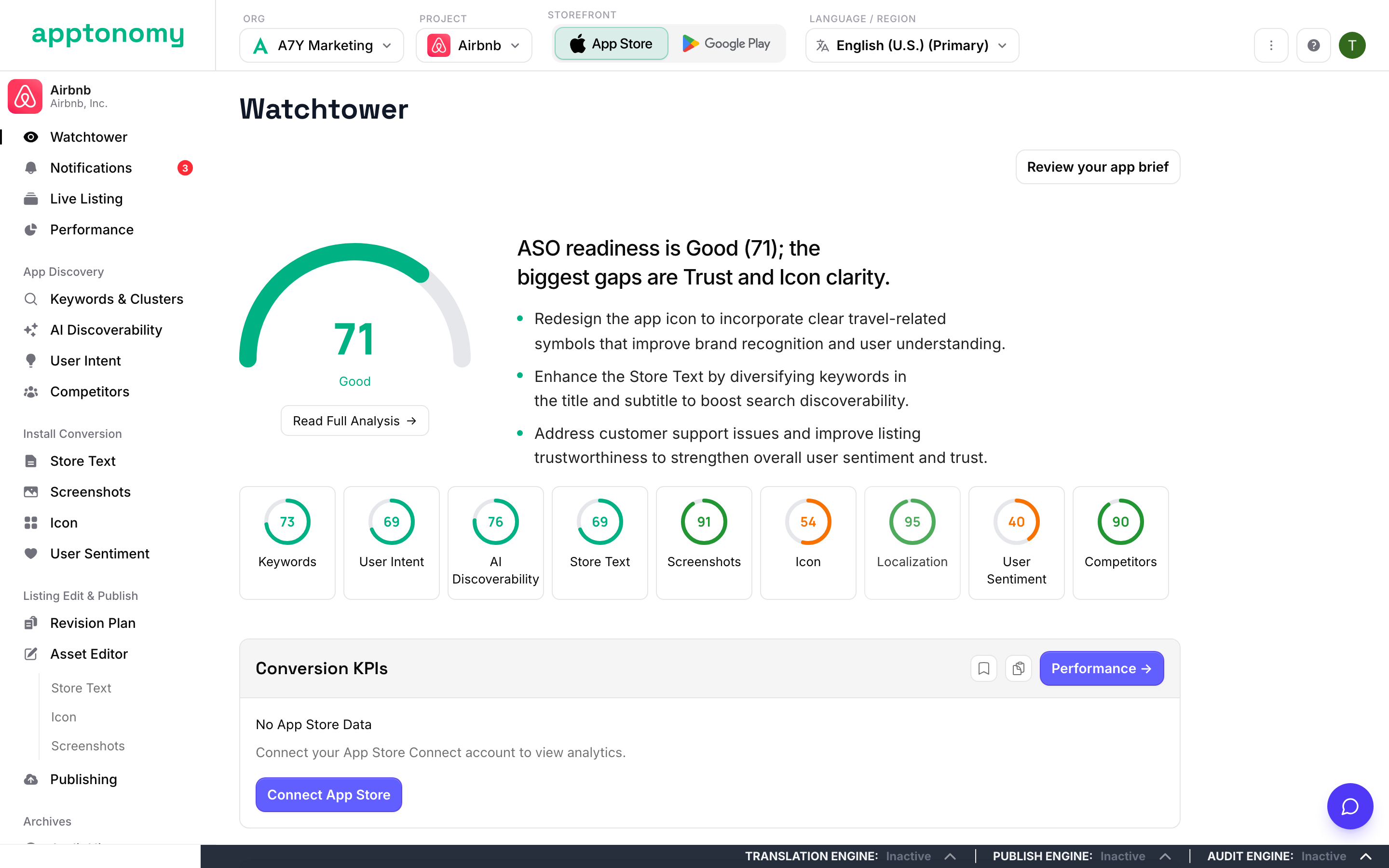Copy the Conversion KPIs panel

click(x=1018, y=668)
